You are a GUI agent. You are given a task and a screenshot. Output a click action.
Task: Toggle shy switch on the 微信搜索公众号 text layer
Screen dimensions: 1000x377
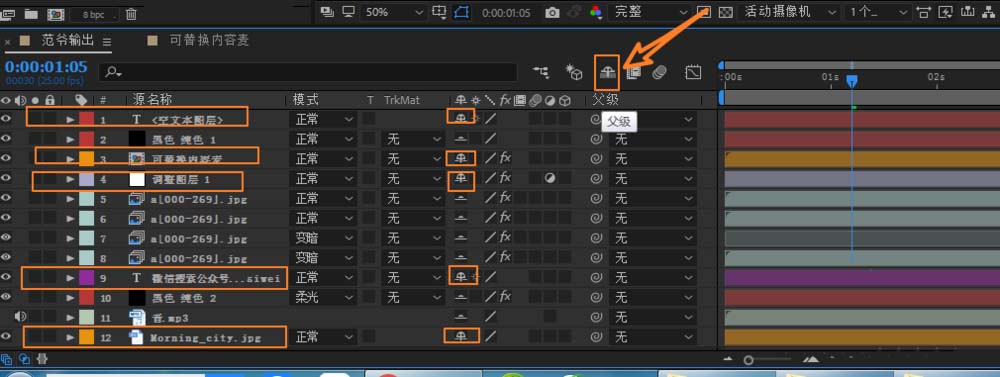click(461, 277)
